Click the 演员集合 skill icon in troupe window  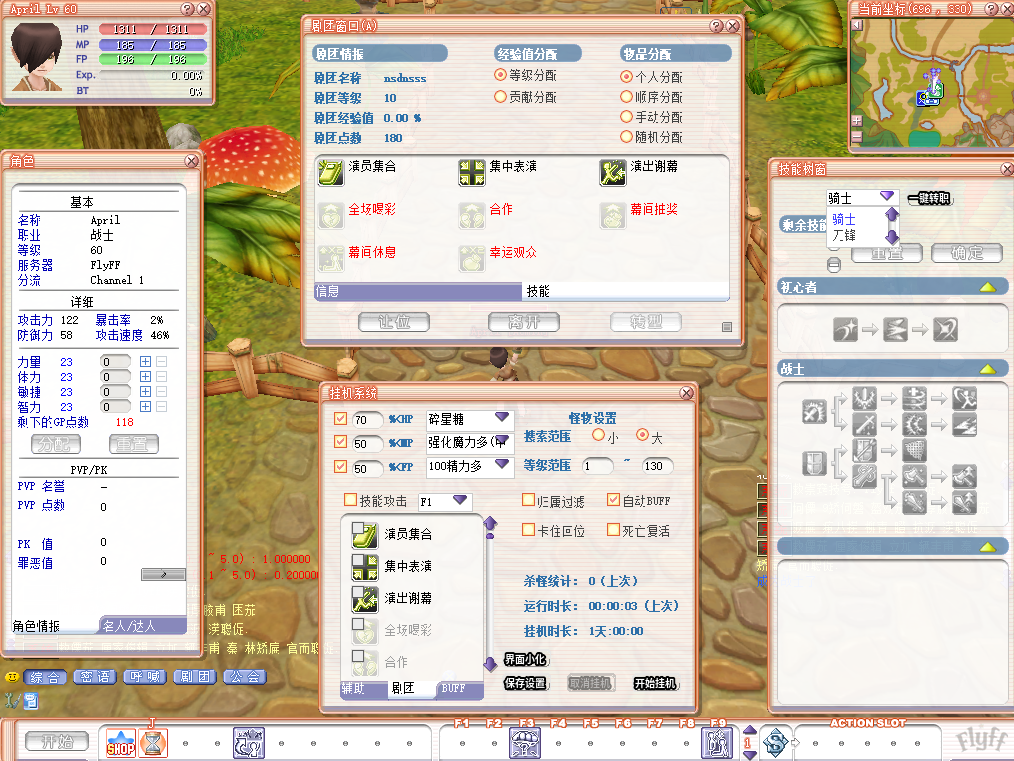tap(330, 173)
